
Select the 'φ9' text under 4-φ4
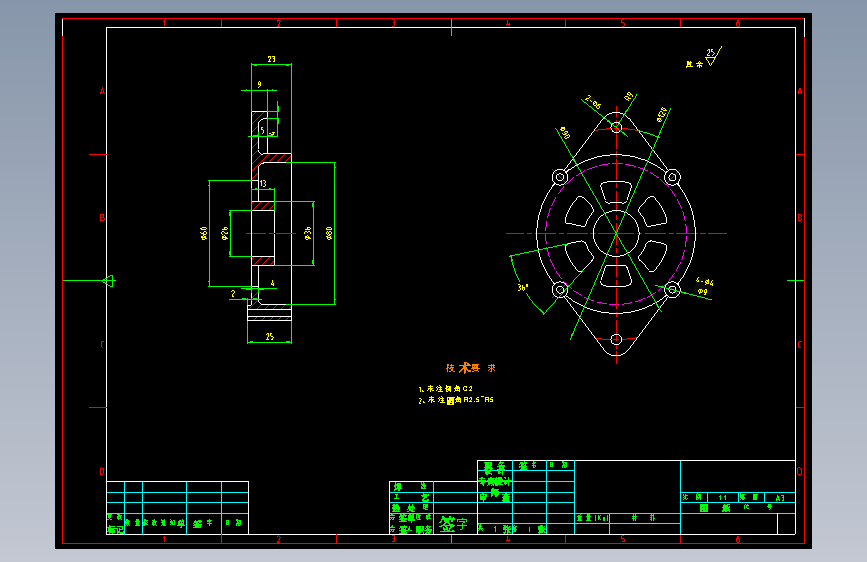pyautogui.click(x=702, y=291)
